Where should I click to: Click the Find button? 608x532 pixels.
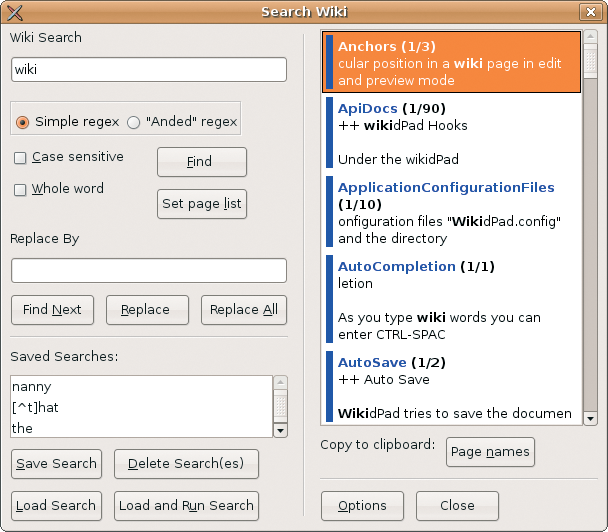(x=202, y=162)
